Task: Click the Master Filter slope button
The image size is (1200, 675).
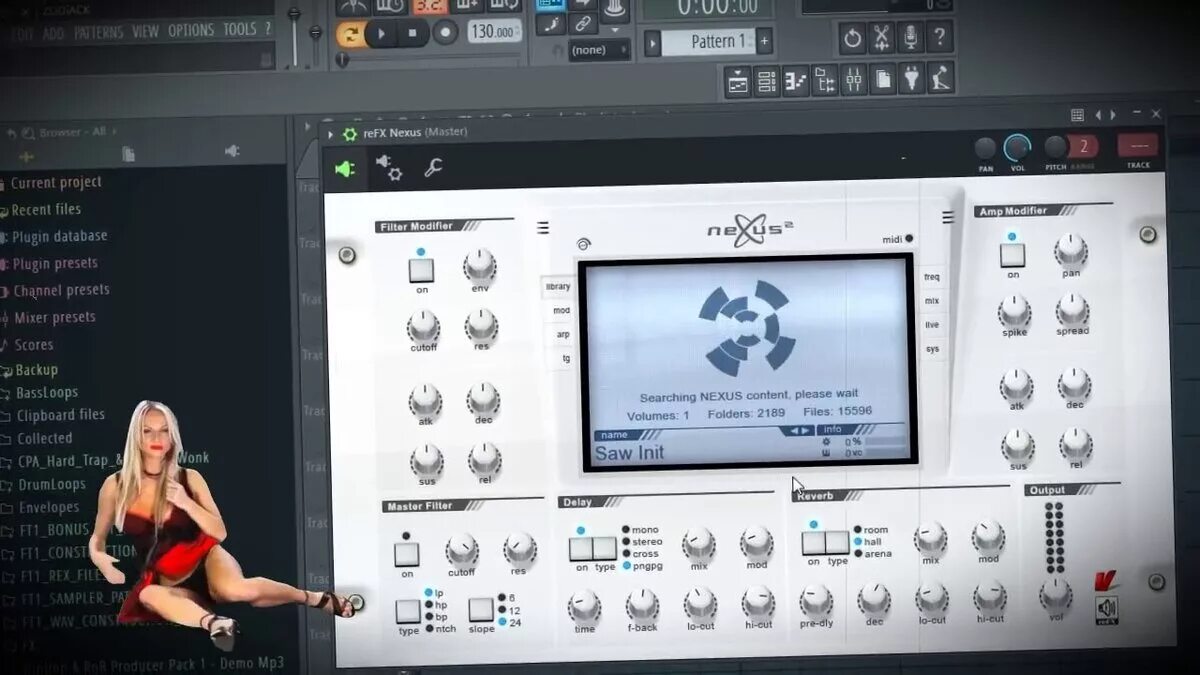Action: 481,610
